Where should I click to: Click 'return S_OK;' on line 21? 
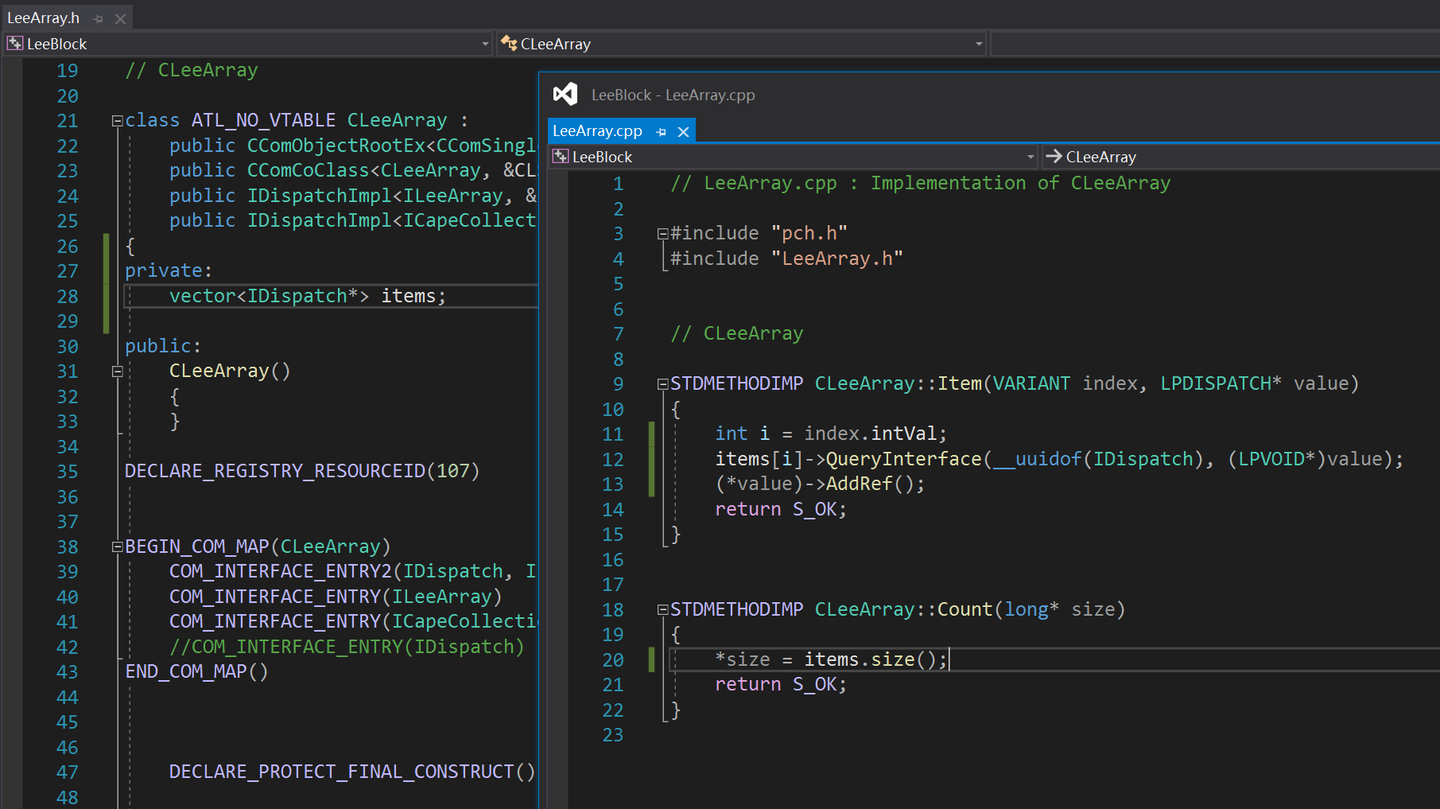(x=781, y=685)
